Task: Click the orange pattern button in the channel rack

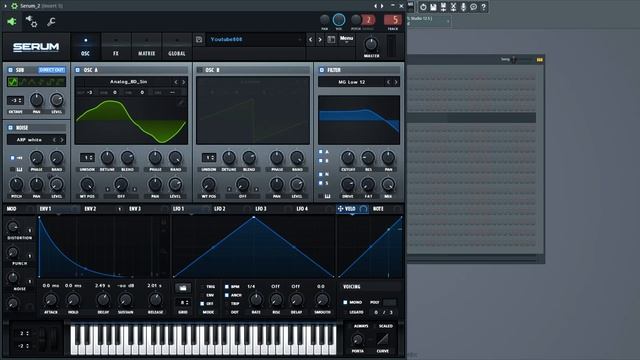Action: [540, 60]
